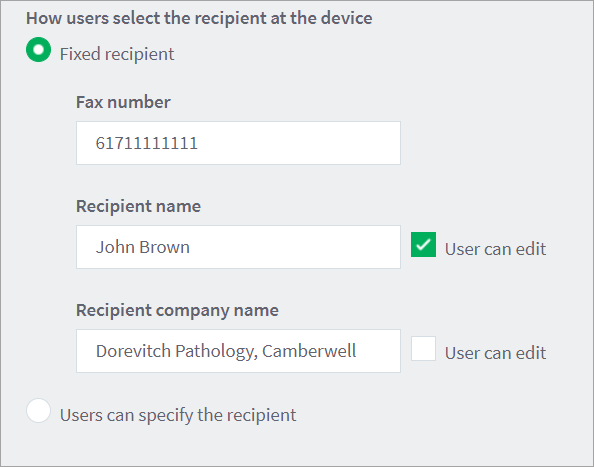Place cursor on the word Dorevitch
This screenshot has width=594, height=467.
click(x=133, y=351)
